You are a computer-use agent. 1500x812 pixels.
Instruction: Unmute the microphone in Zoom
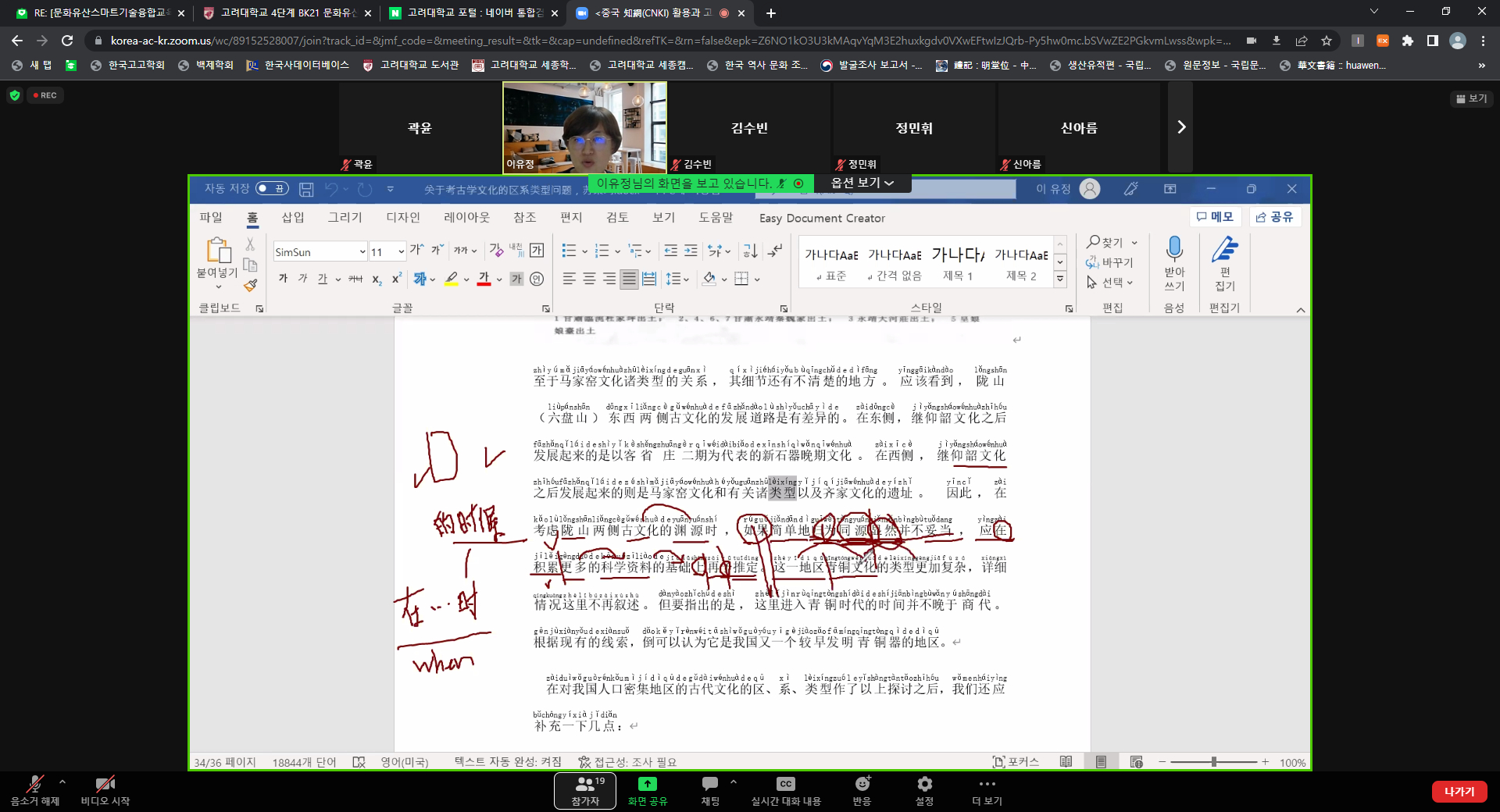click(x=34, y=784)
